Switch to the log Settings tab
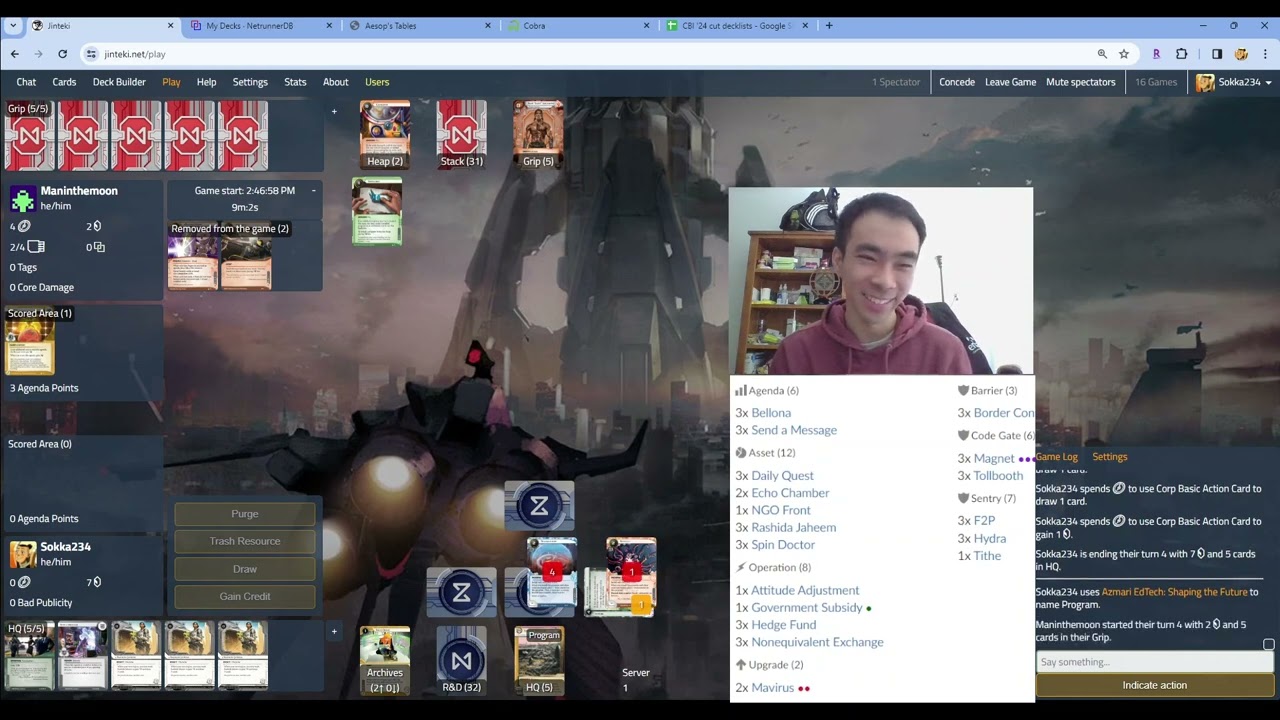This screenshot has width=1280, height=720. (x=1109, y=457)
